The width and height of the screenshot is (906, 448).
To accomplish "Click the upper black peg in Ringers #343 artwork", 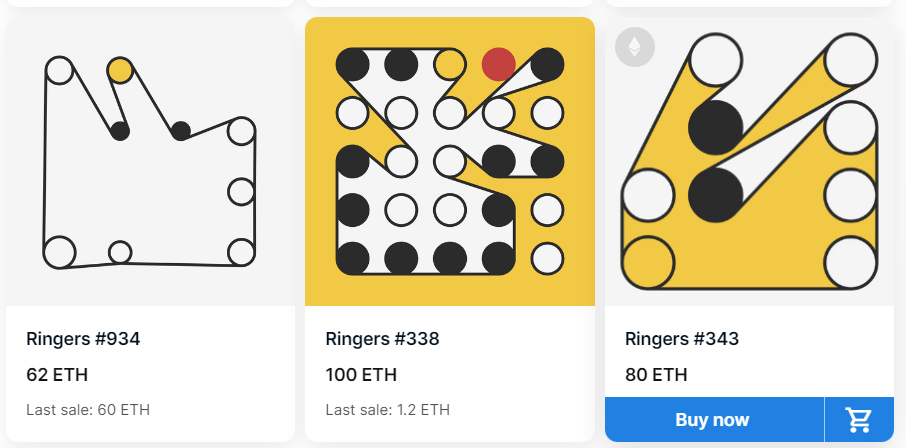I will (x=715, y=128).
